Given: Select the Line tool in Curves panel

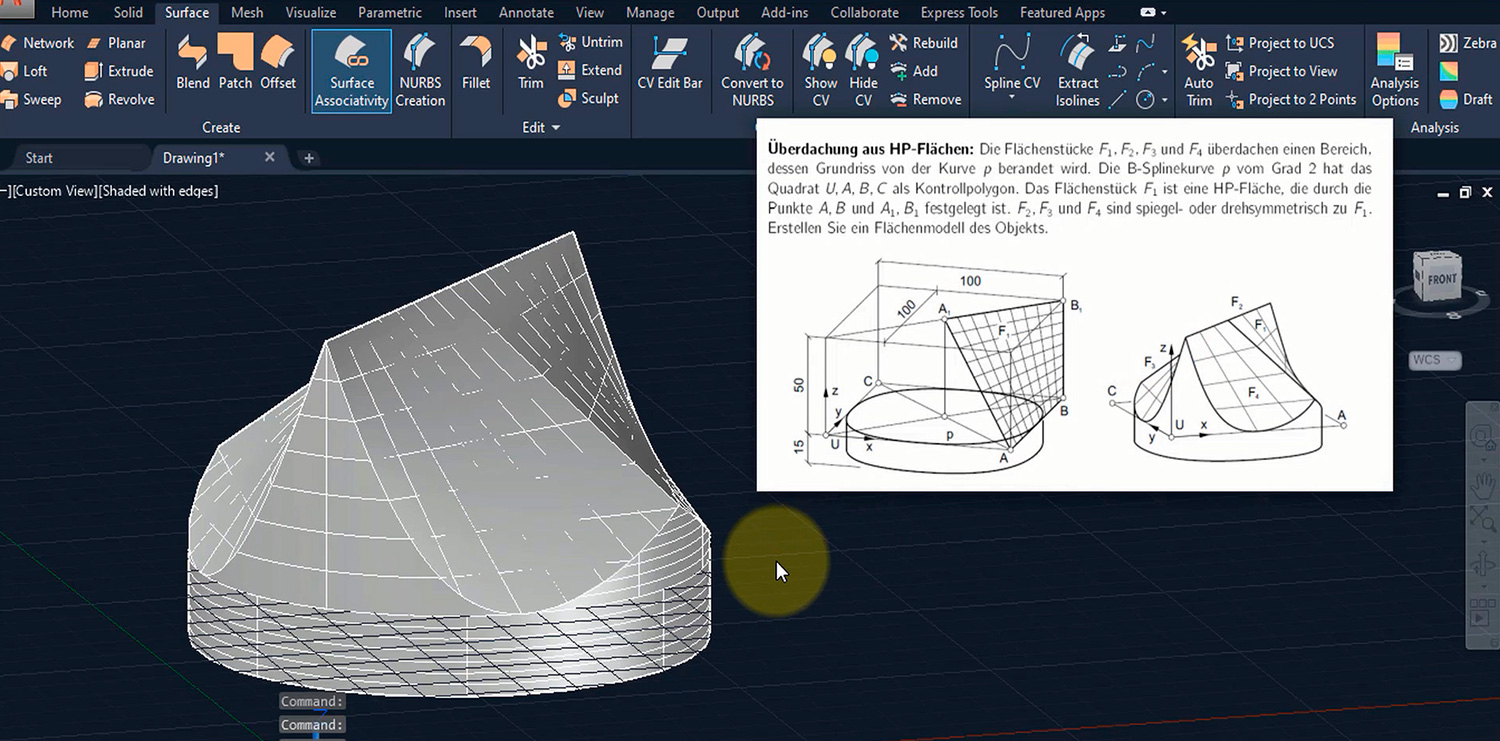Looking at the screenshot, I should point(1119,99).
